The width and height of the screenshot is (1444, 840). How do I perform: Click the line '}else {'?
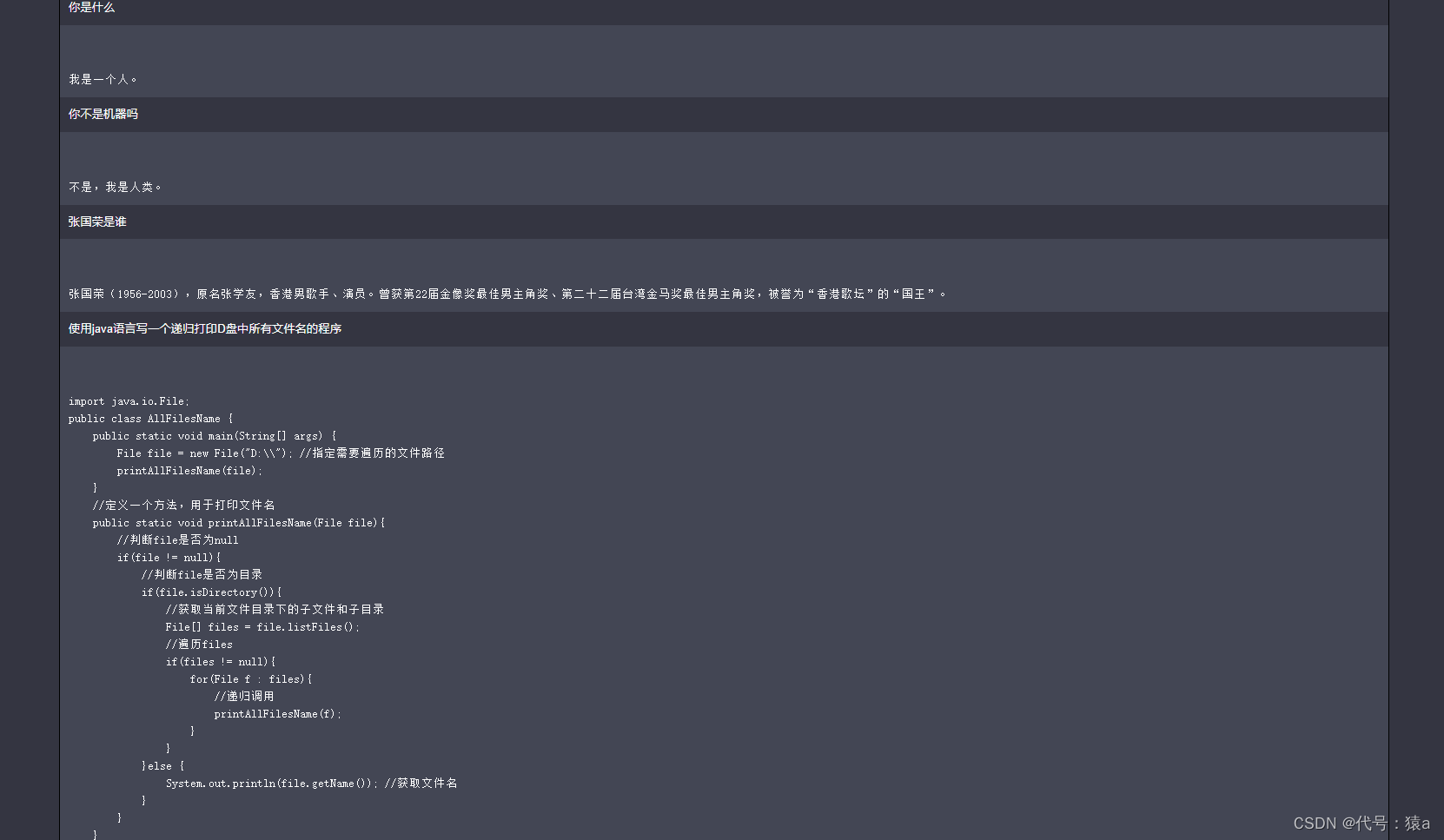point(163,766)
